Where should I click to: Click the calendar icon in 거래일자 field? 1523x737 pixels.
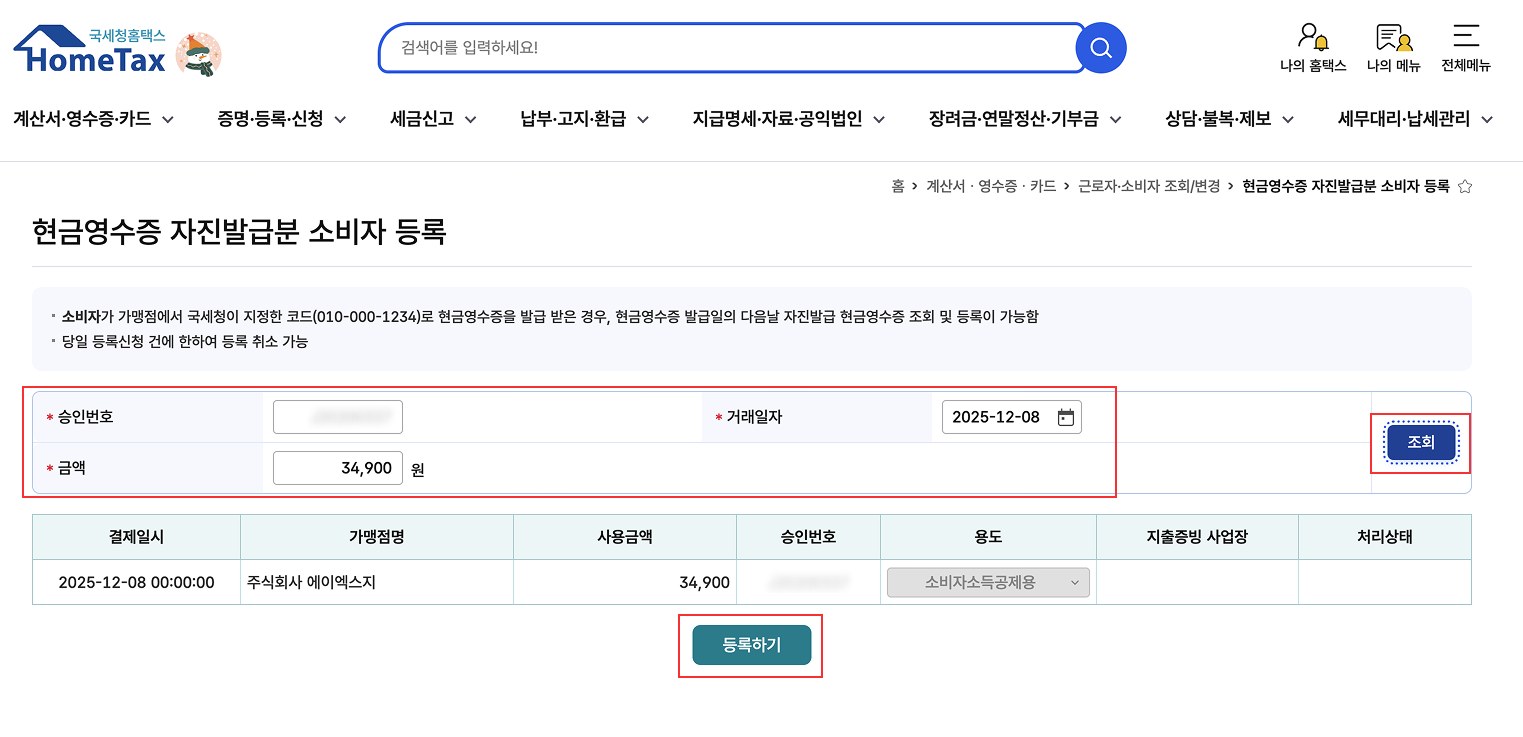pyautogui.click(x=1066, y=418)
